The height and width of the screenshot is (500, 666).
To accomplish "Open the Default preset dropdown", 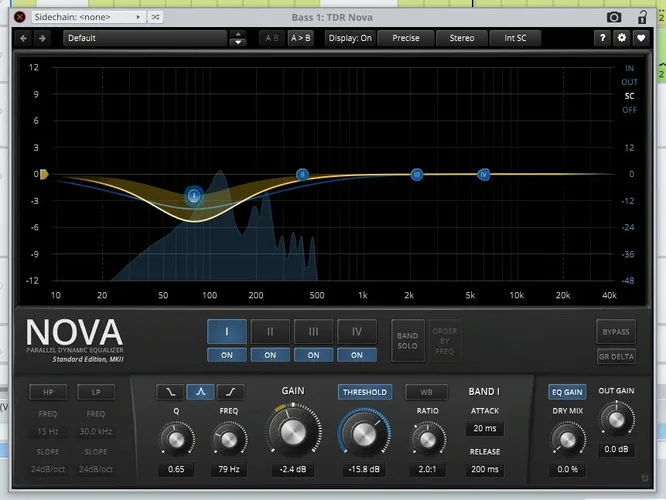I will click(144, 38).
